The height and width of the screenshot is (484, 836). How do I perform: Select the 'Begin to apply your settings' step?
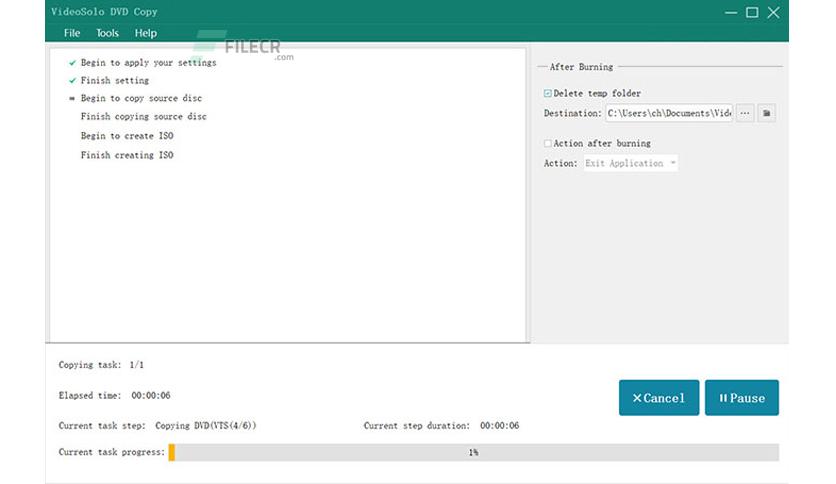(x=149, y=63)
